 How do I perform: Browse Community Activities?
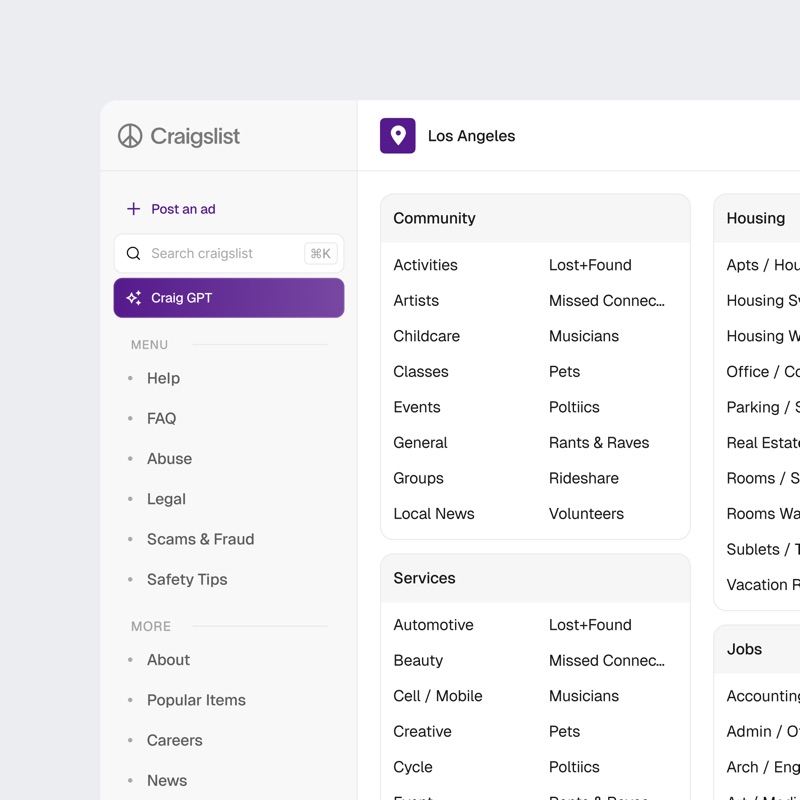point(426,265)
